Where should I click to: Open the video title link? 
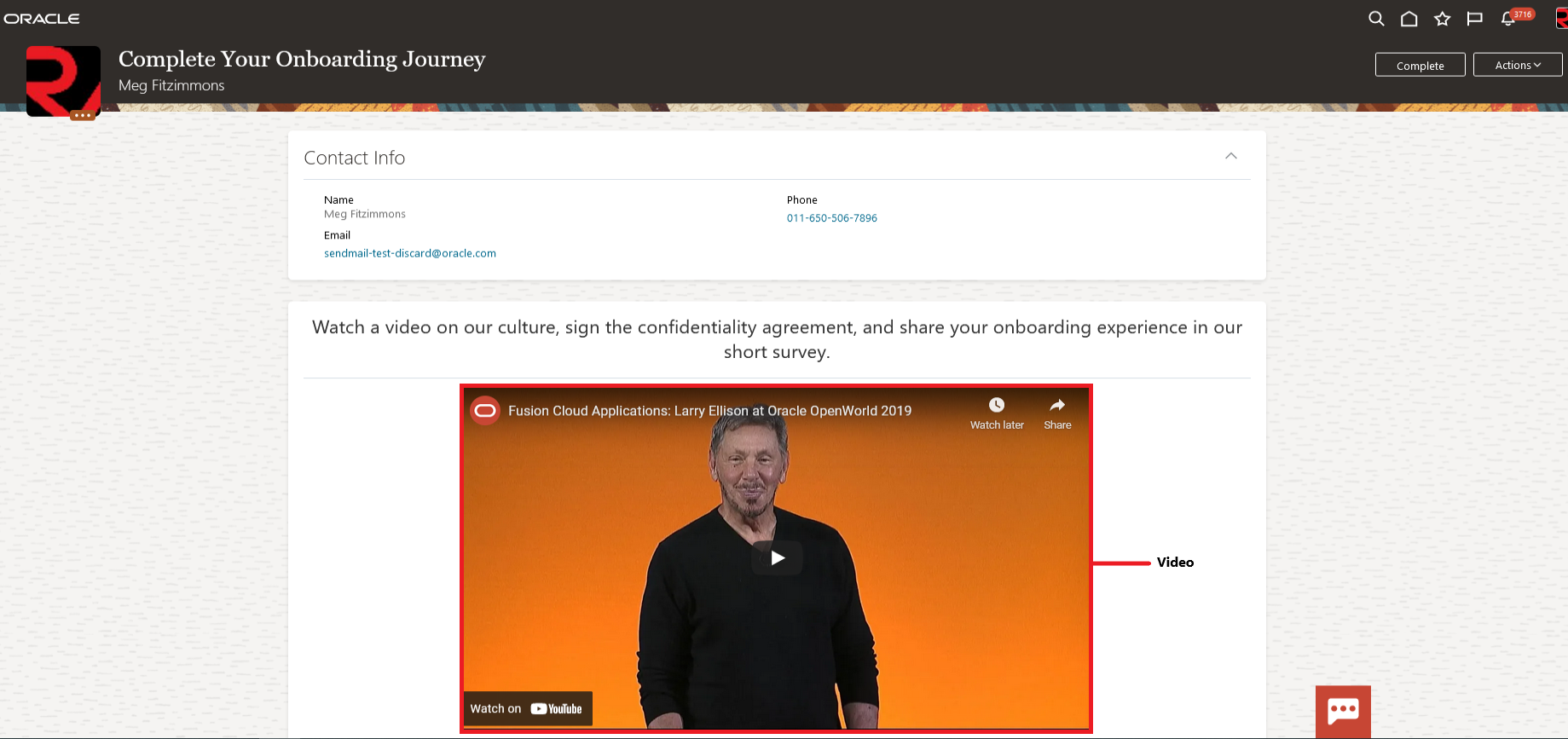pos(709,411)
